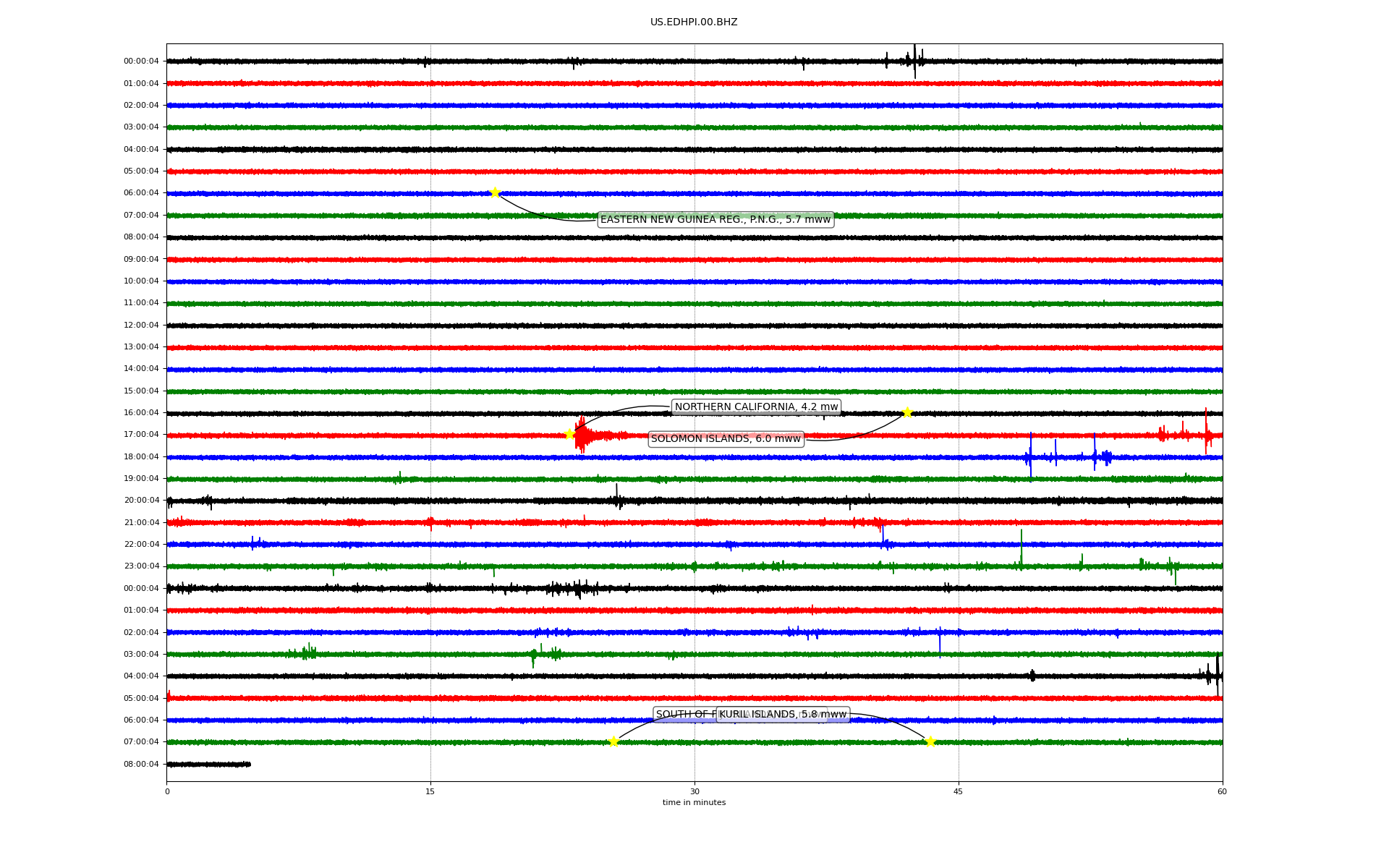Click the Eastern New Guinea earthquake star marker
The image size is (1389, 868).
point(495,192)
